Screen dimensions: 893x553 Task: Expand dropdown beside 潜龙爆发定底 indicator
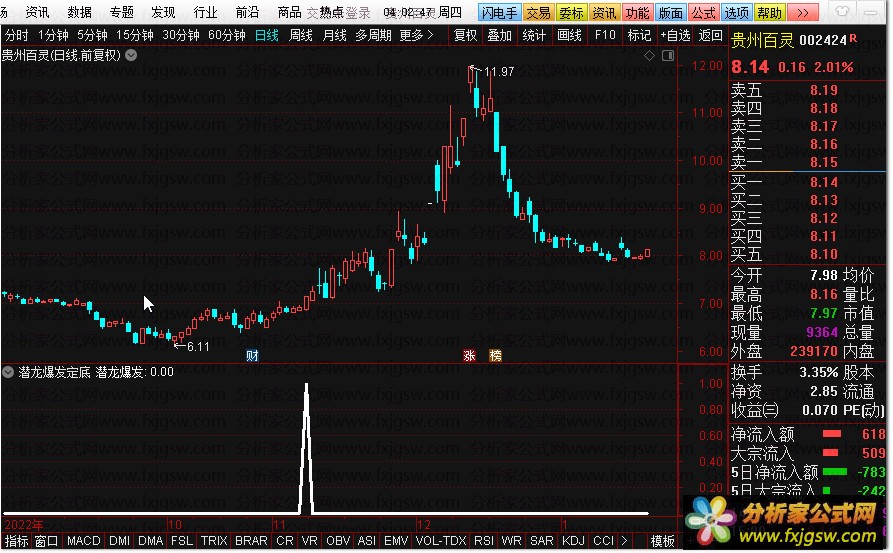(x=8, y=372)
